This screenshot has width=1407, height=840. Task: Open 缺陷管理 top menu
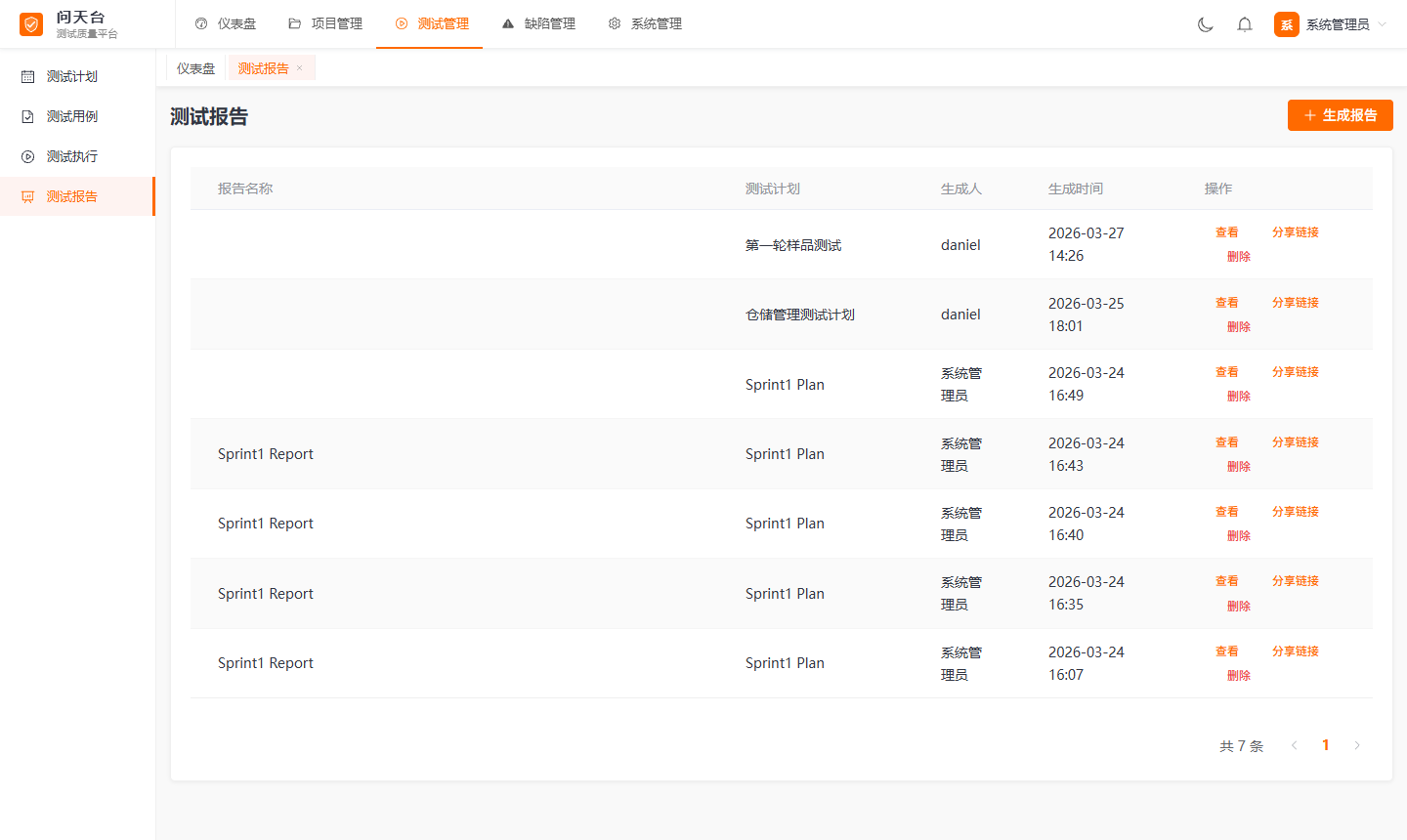tap(538, 23)
